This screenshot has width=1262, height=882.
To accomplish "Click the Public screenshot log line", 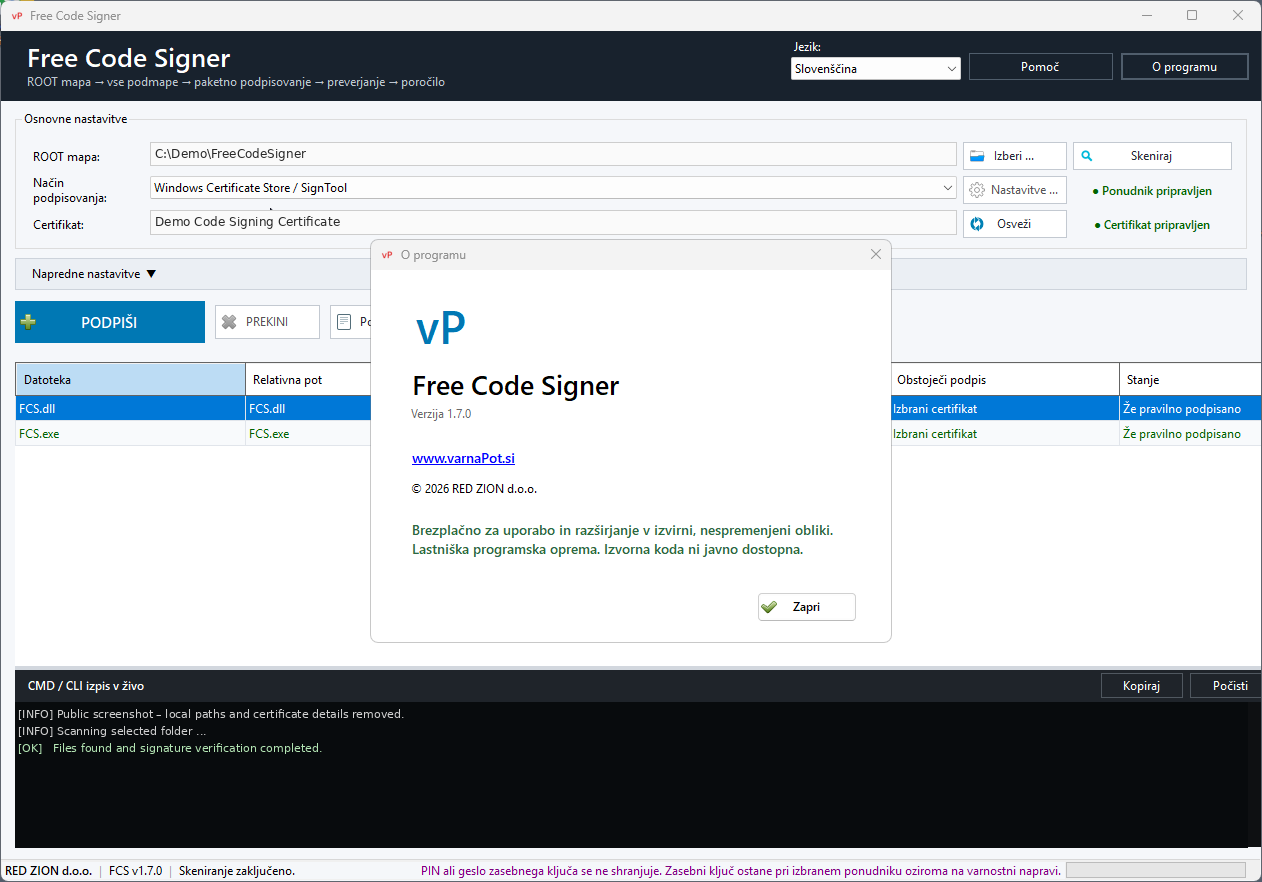I will tap(211, 714).
